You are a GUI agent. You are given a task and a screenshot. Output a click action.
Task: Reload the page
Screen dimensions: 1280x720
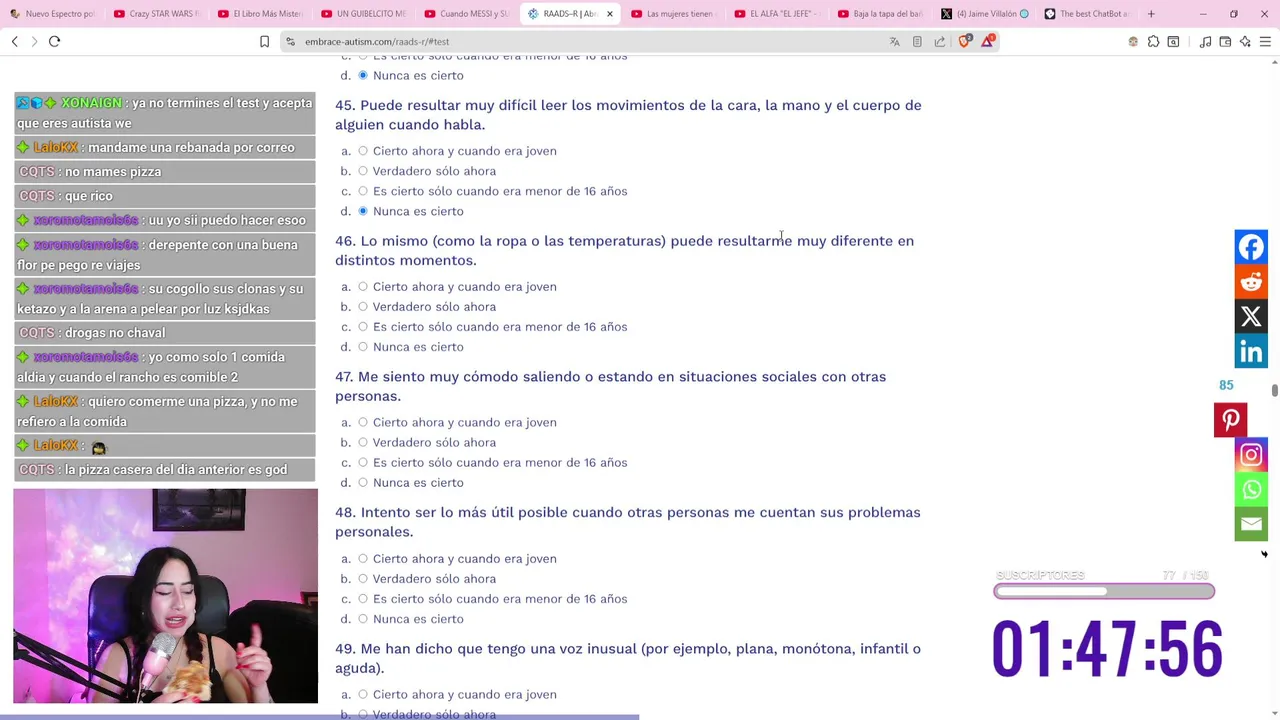pos(54,41)
